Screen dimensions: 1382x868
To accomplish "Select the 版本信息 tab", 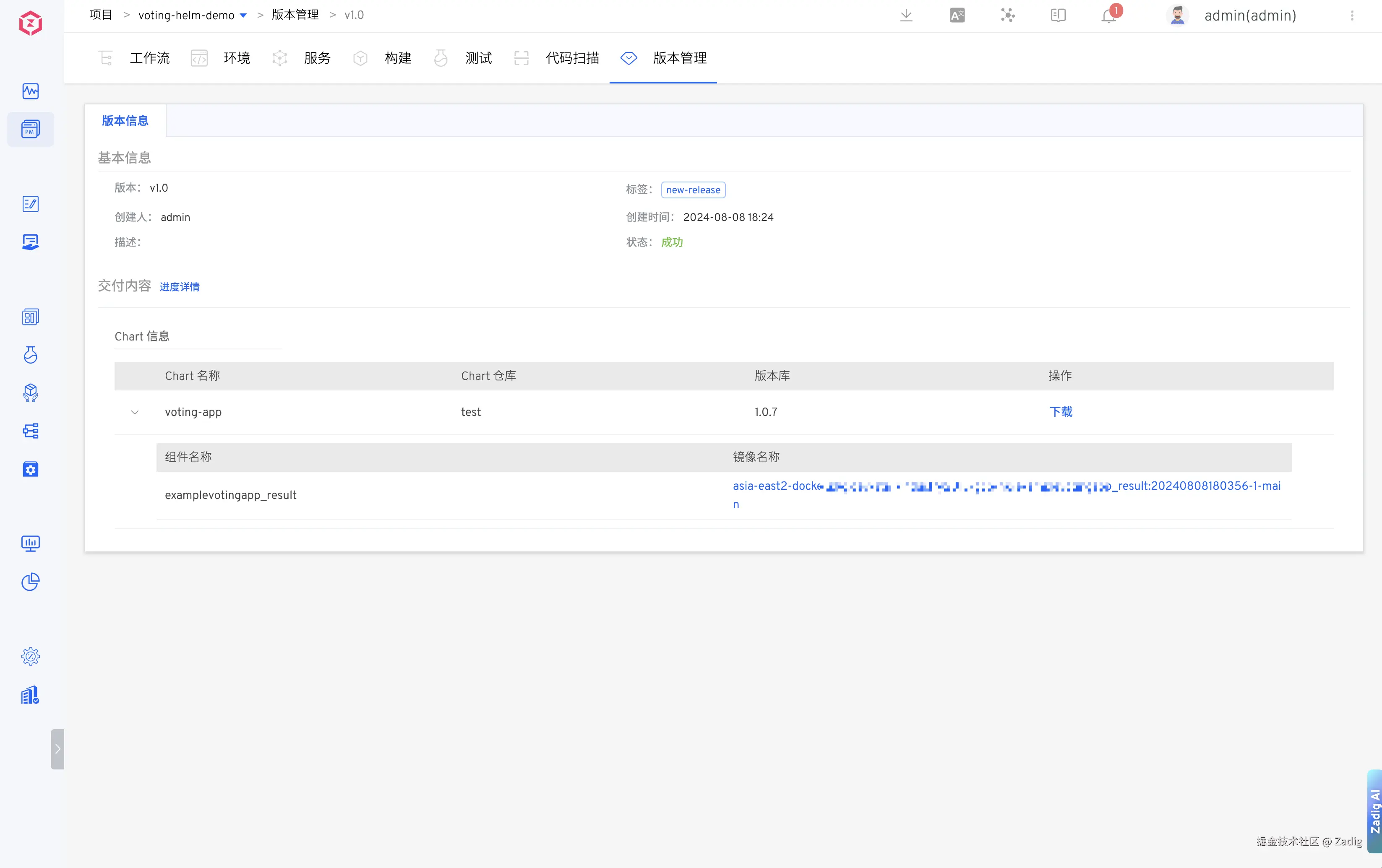I will pos(125,120).
